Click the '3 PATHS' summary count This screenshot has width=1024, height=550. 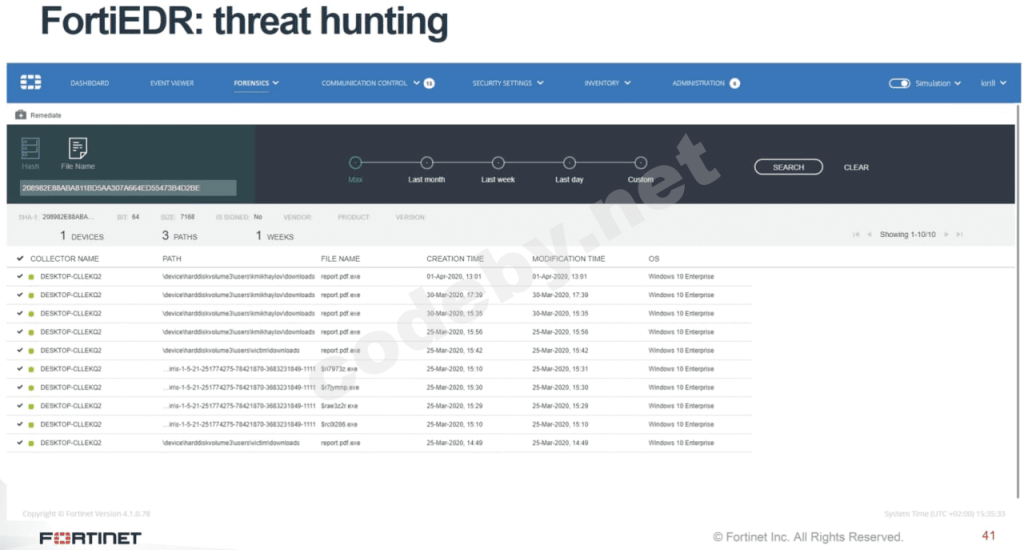(x=180, y=236)
